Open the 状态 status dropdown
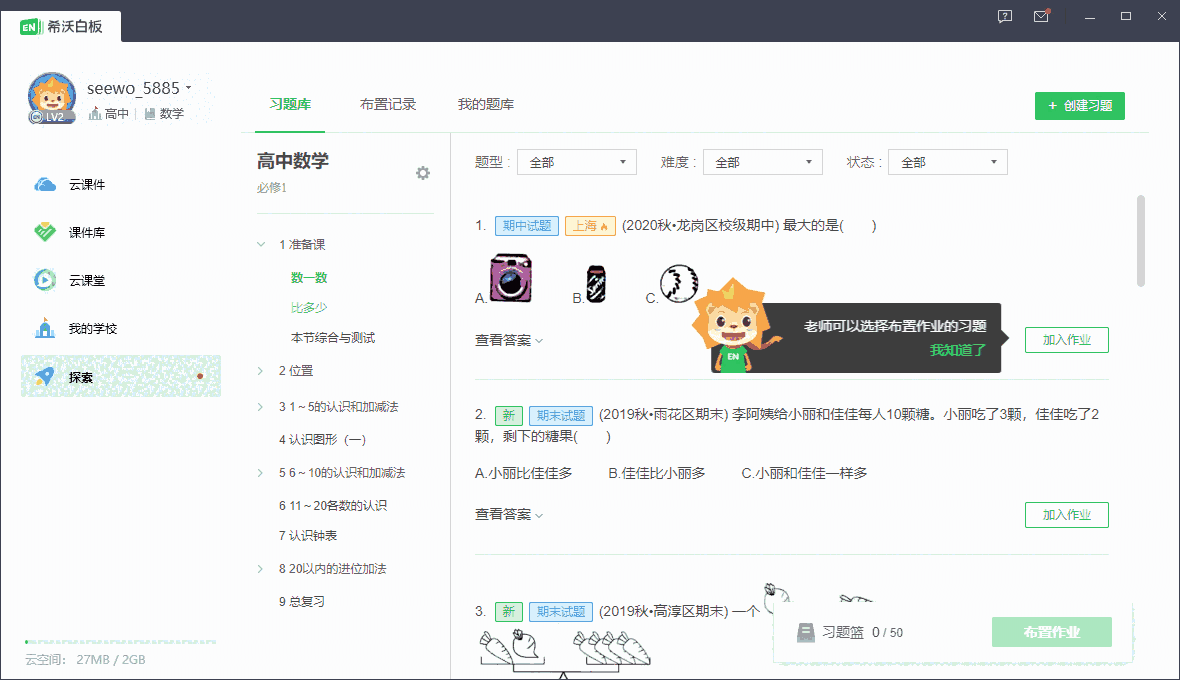The width and height of the screenshot is (1180, 680). click(947, 161)
